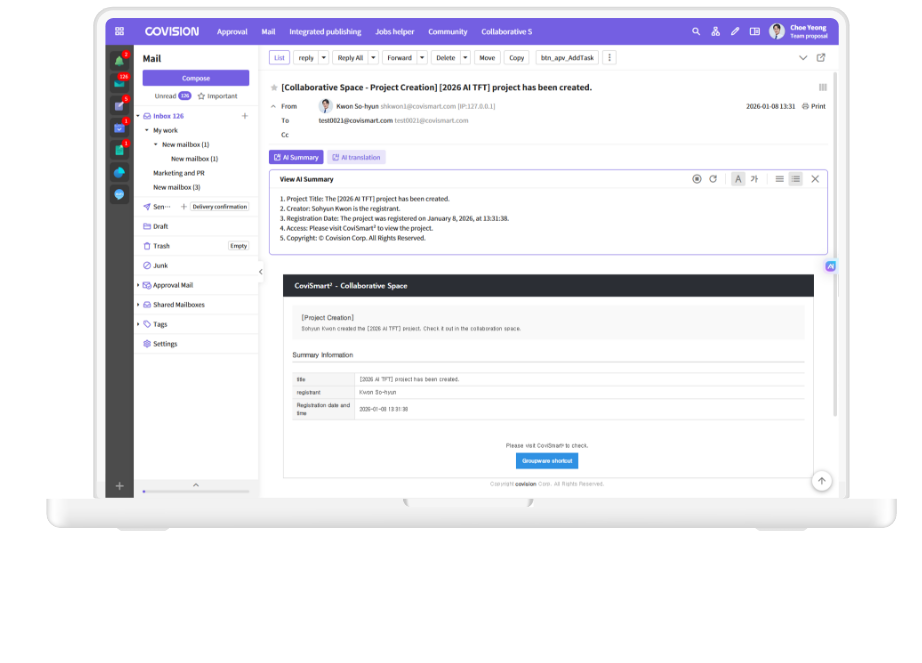Open the Reply All dropdown arrow

click(373, 58)
